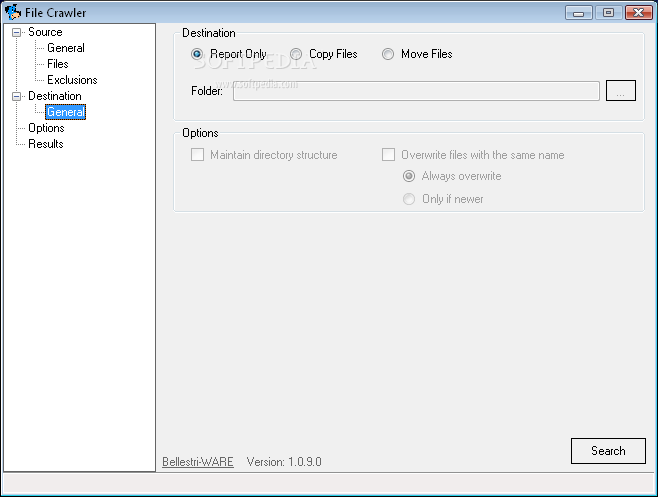Choose the Always overwrite radio option
Viewport: 658px width, 497px height.
tap(409, 176)
